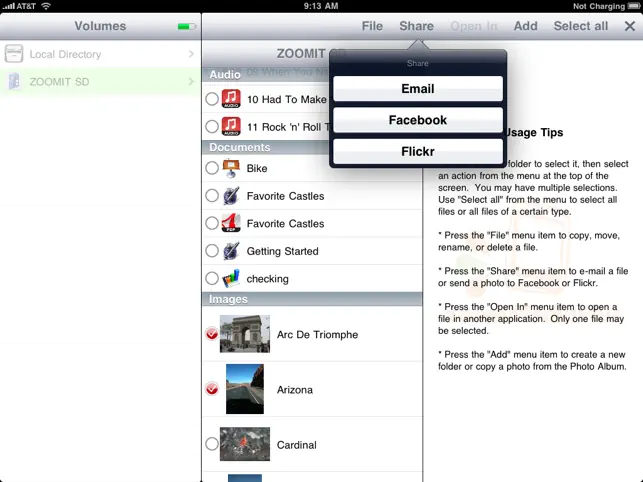643x482 pixels.
Task: Click the Wi-Fi icon in the status bar
Action: [46, 6]
